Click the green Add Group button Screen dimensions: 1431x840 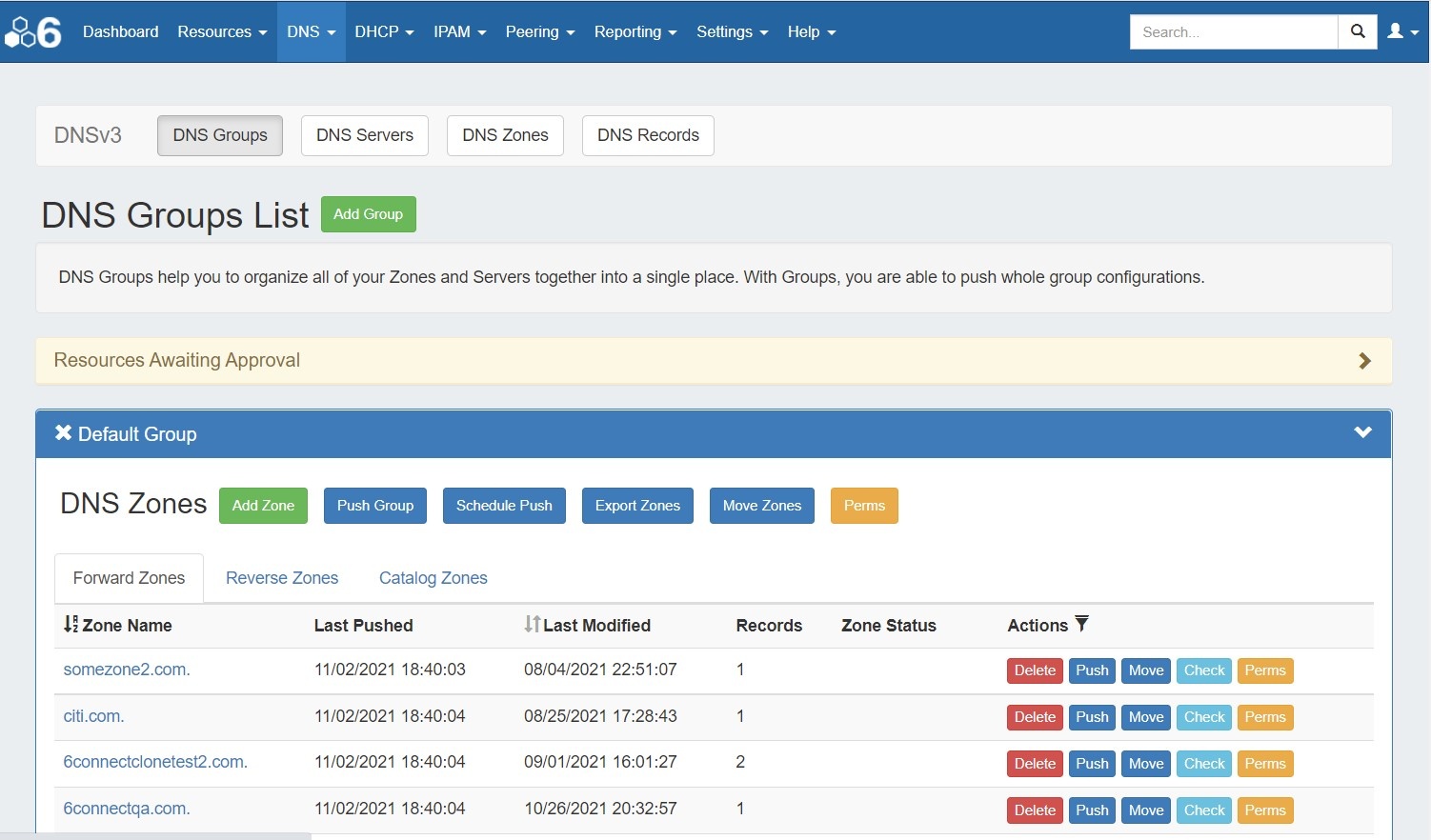(368, 214)
